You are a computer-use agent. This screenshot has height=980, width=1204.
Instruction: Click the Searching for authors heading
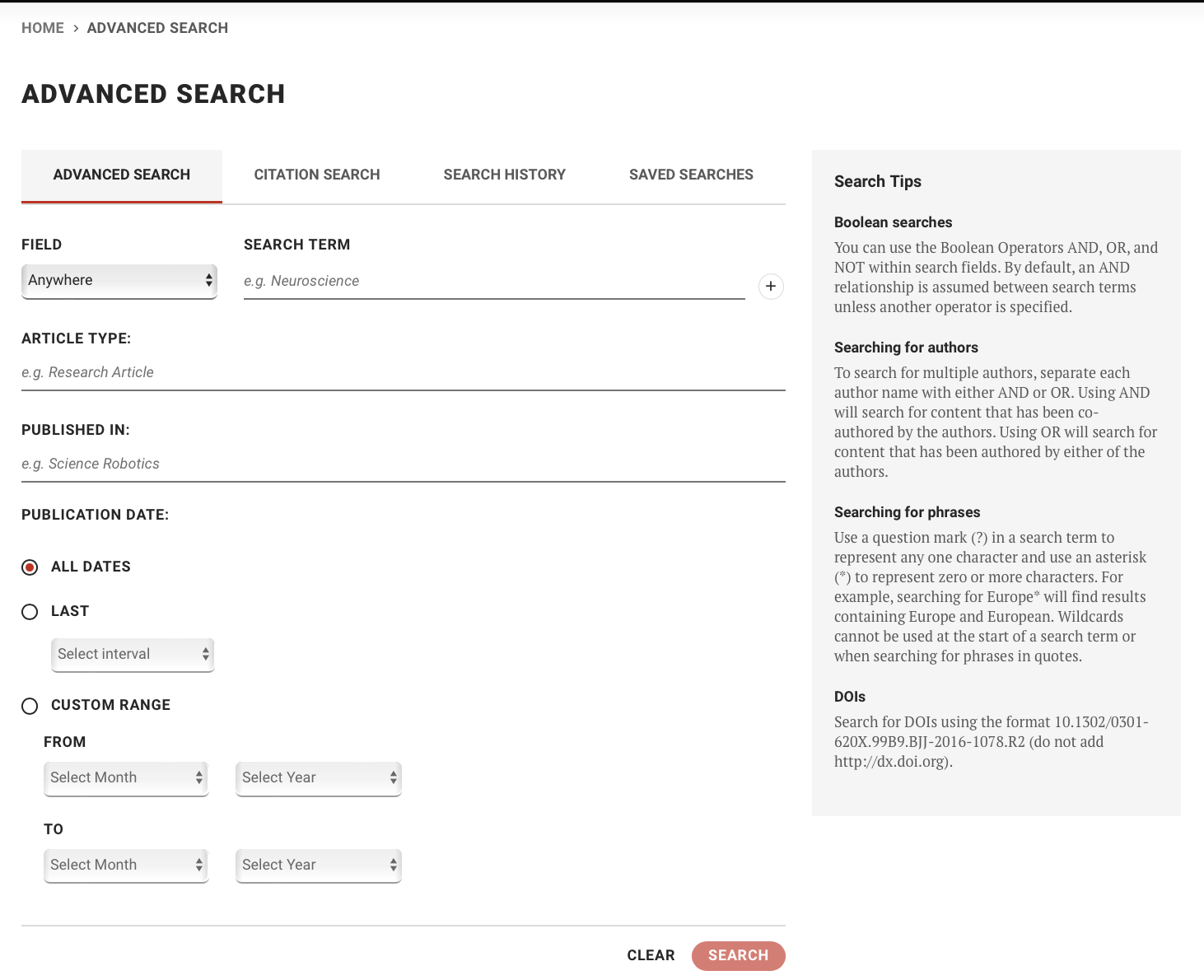(x=906, y=348)
